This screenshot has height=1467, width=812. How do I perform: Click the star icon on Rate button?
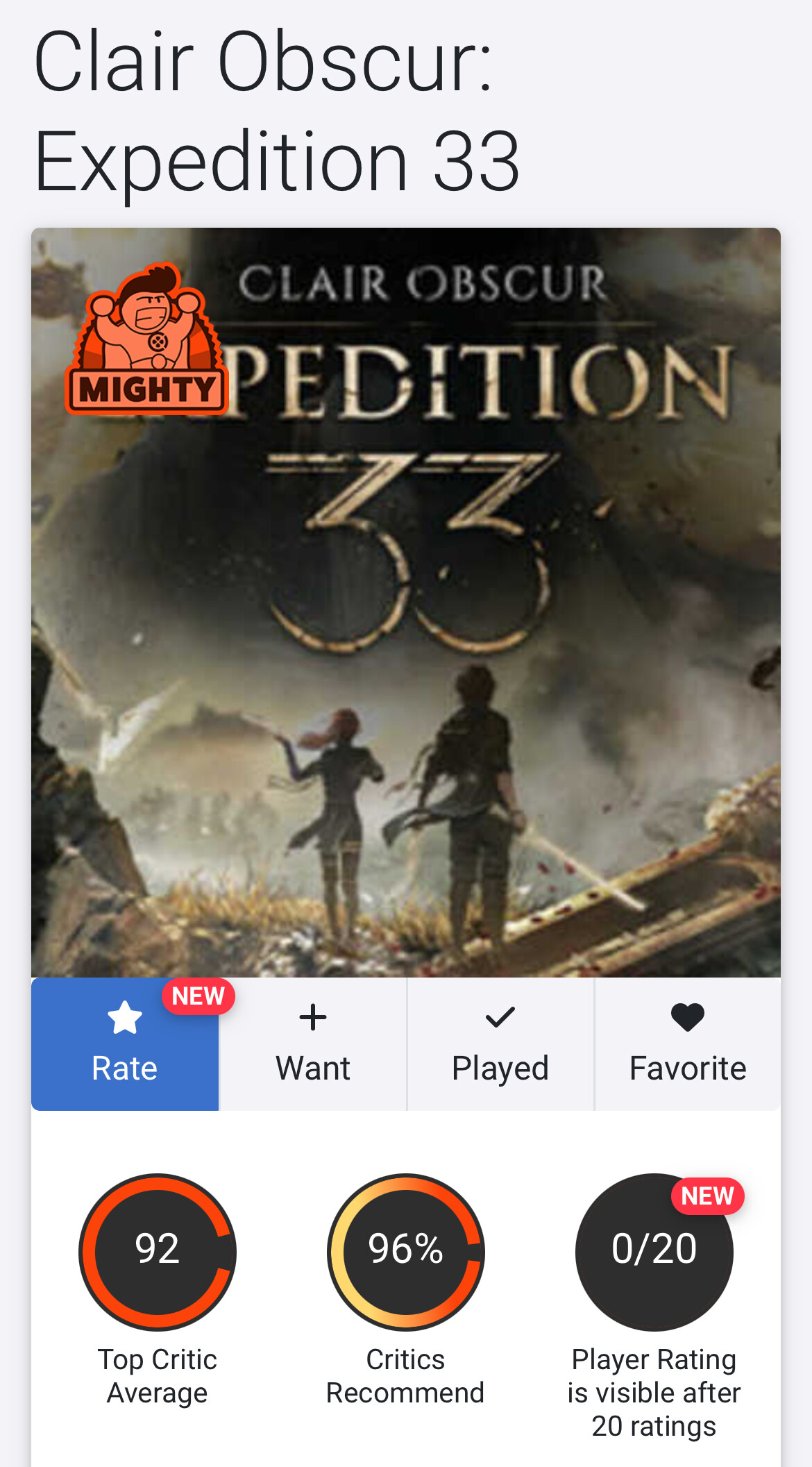(125, 1018)
